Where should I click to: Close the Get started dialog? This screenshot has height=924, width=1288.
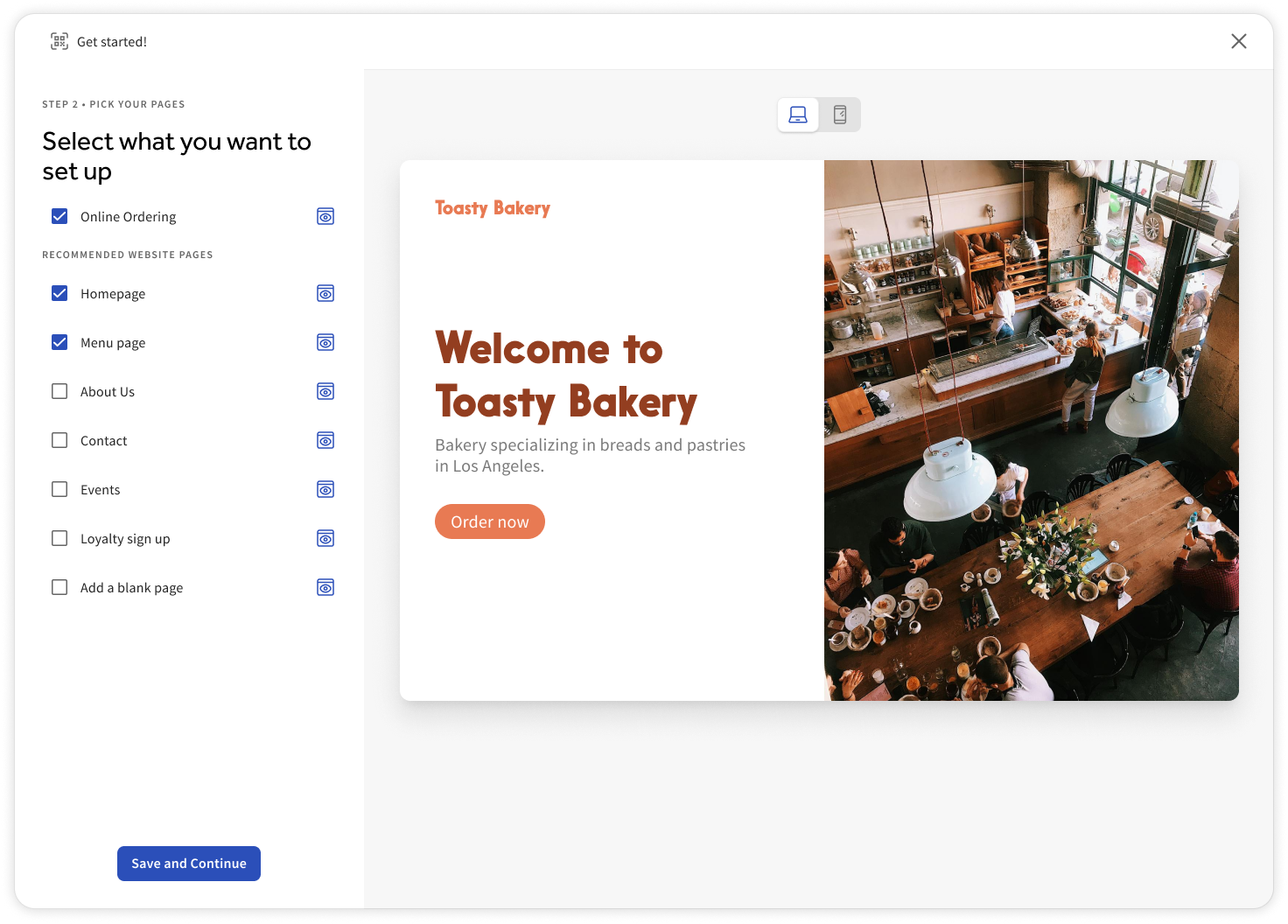pyautogui.click(x=1239, y=41)
